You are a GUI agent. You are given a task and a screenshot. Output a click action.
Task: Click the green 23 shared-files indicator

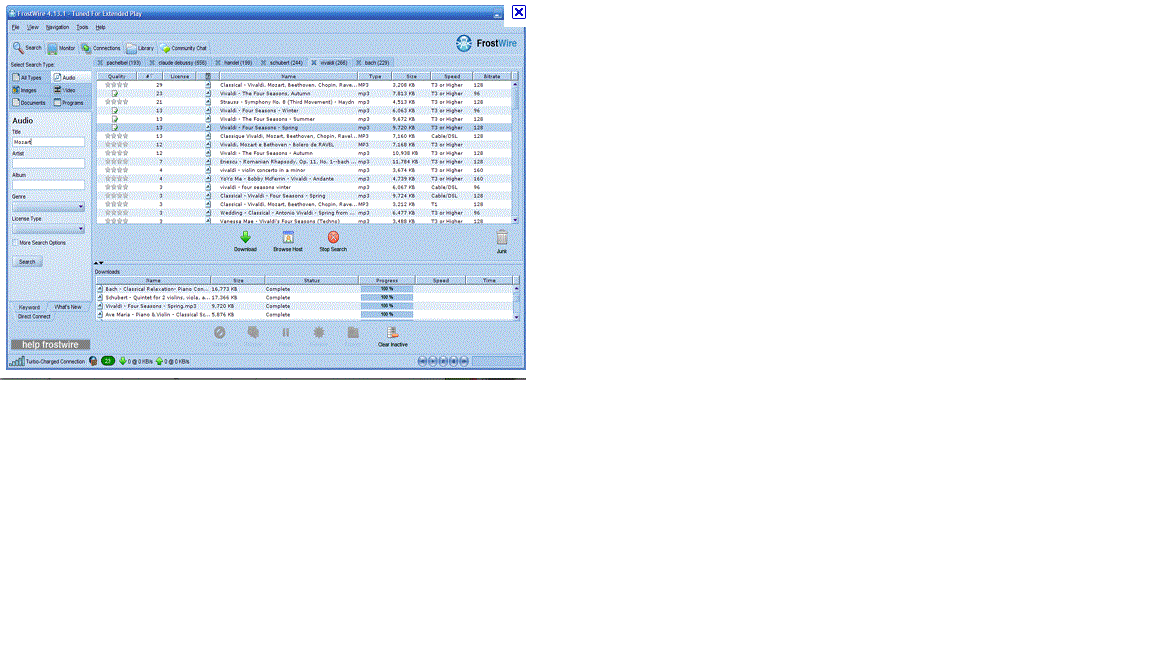point(108,361)
